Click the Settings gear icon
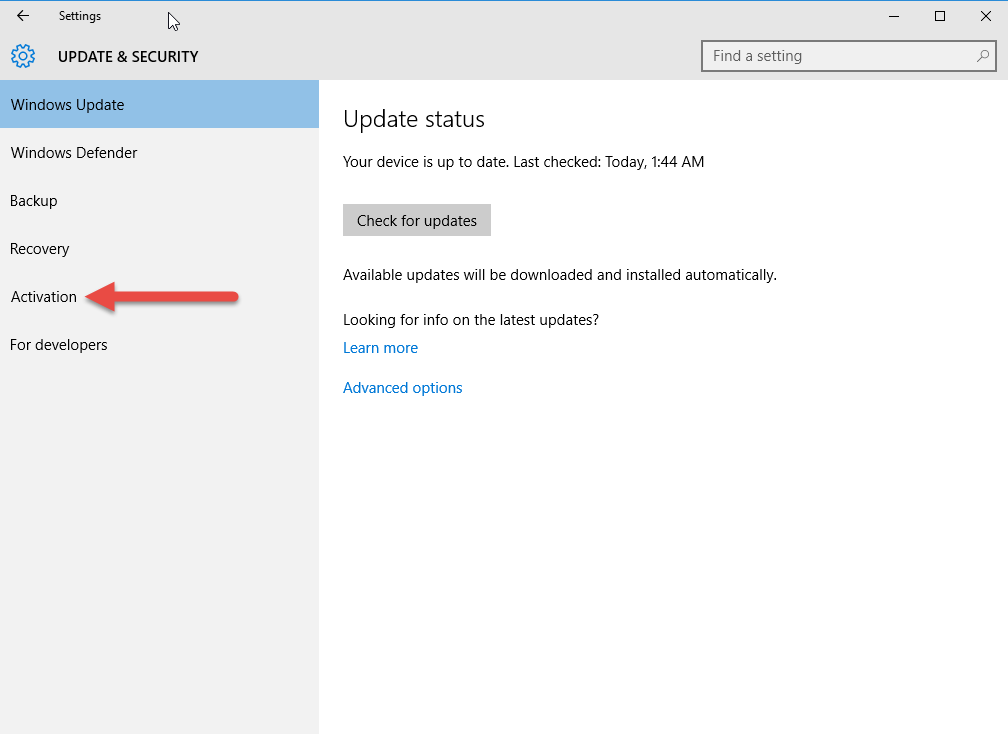1008x734 pixels. 23,57
